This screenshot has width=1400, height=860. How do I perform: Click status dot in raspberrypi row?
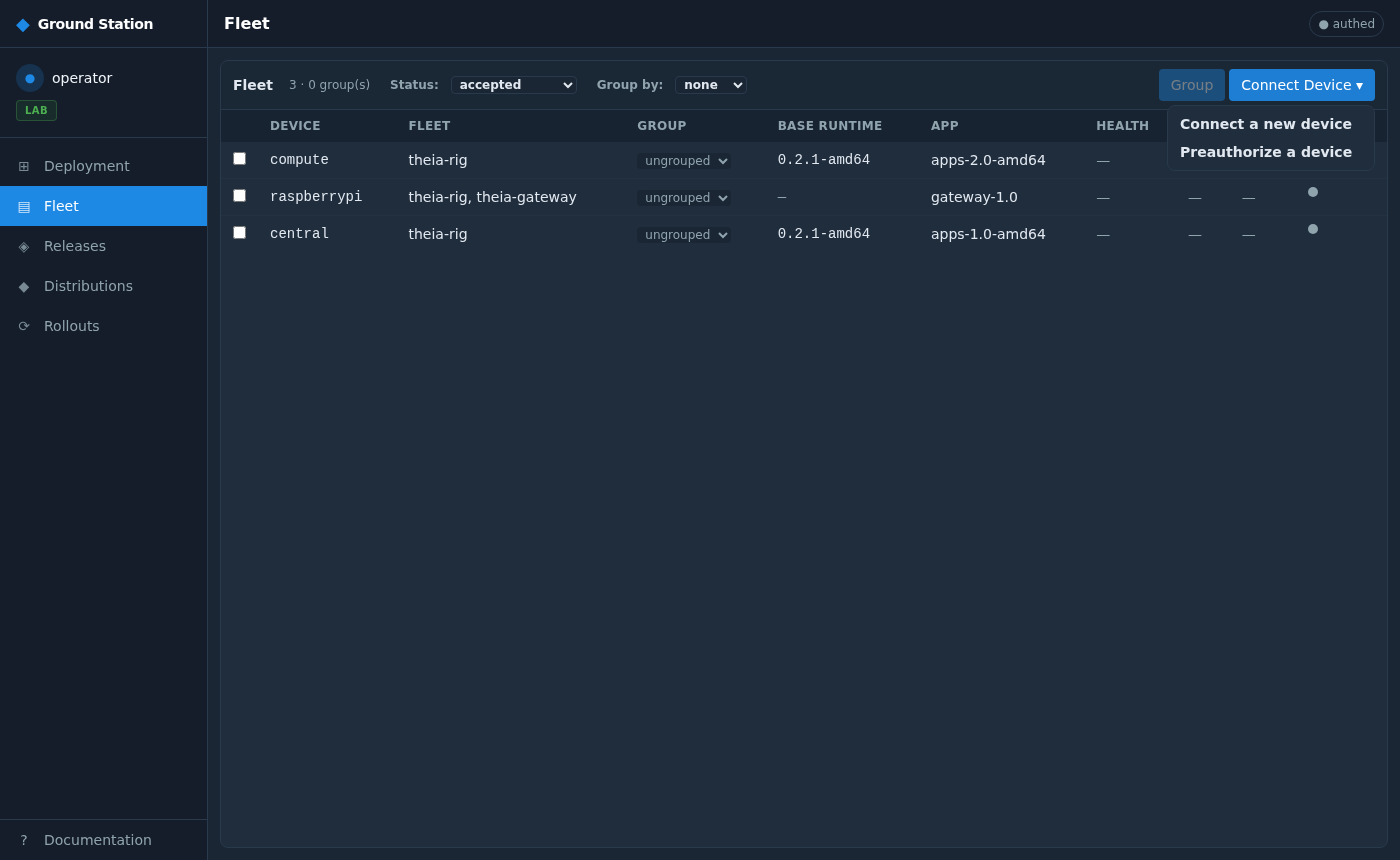coord(1313,192)
